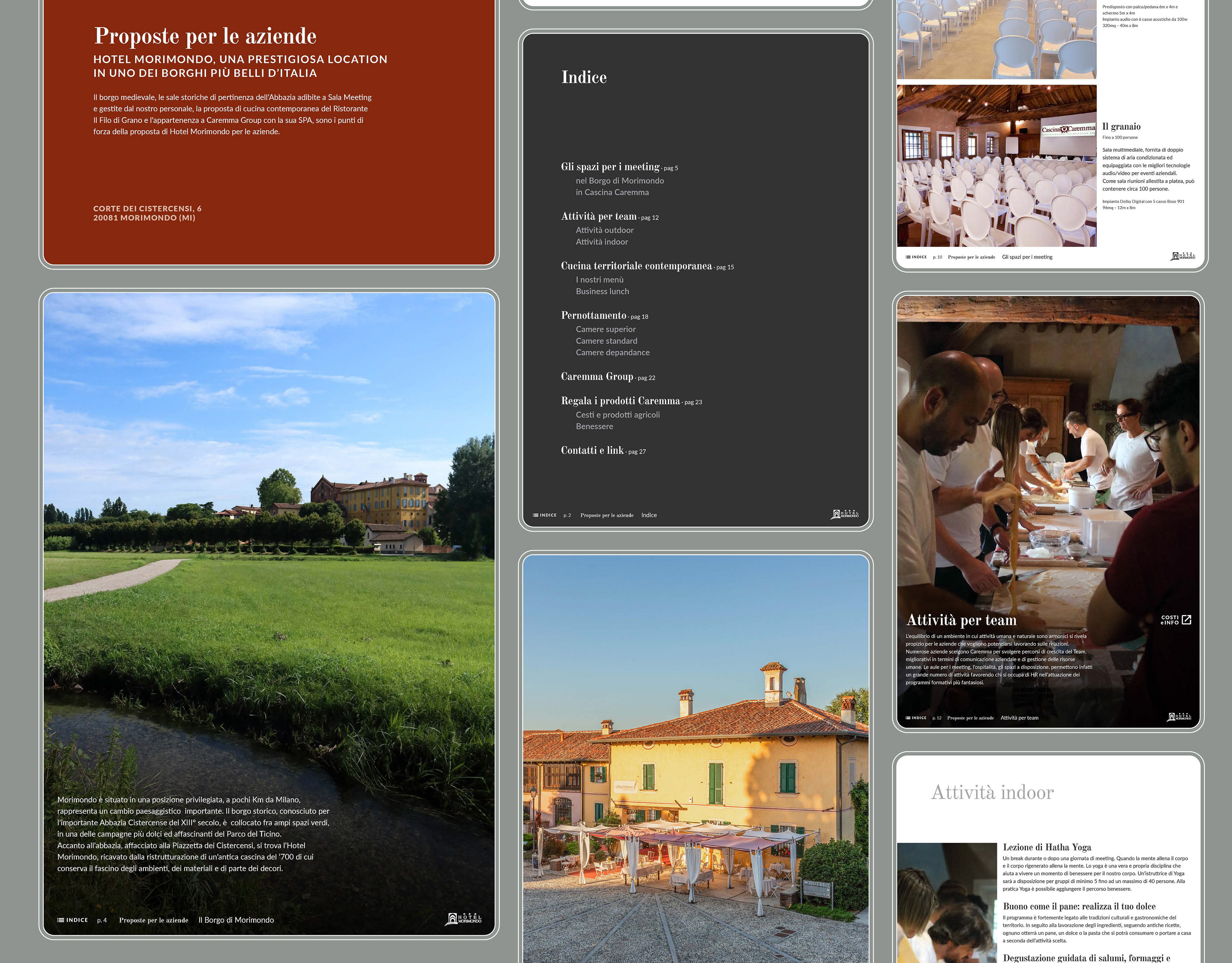Click the Hotel Morimondo logo on page 10
This screenshot has height=963, width=1232.
pyautogui.click(x=1183, y=256)
